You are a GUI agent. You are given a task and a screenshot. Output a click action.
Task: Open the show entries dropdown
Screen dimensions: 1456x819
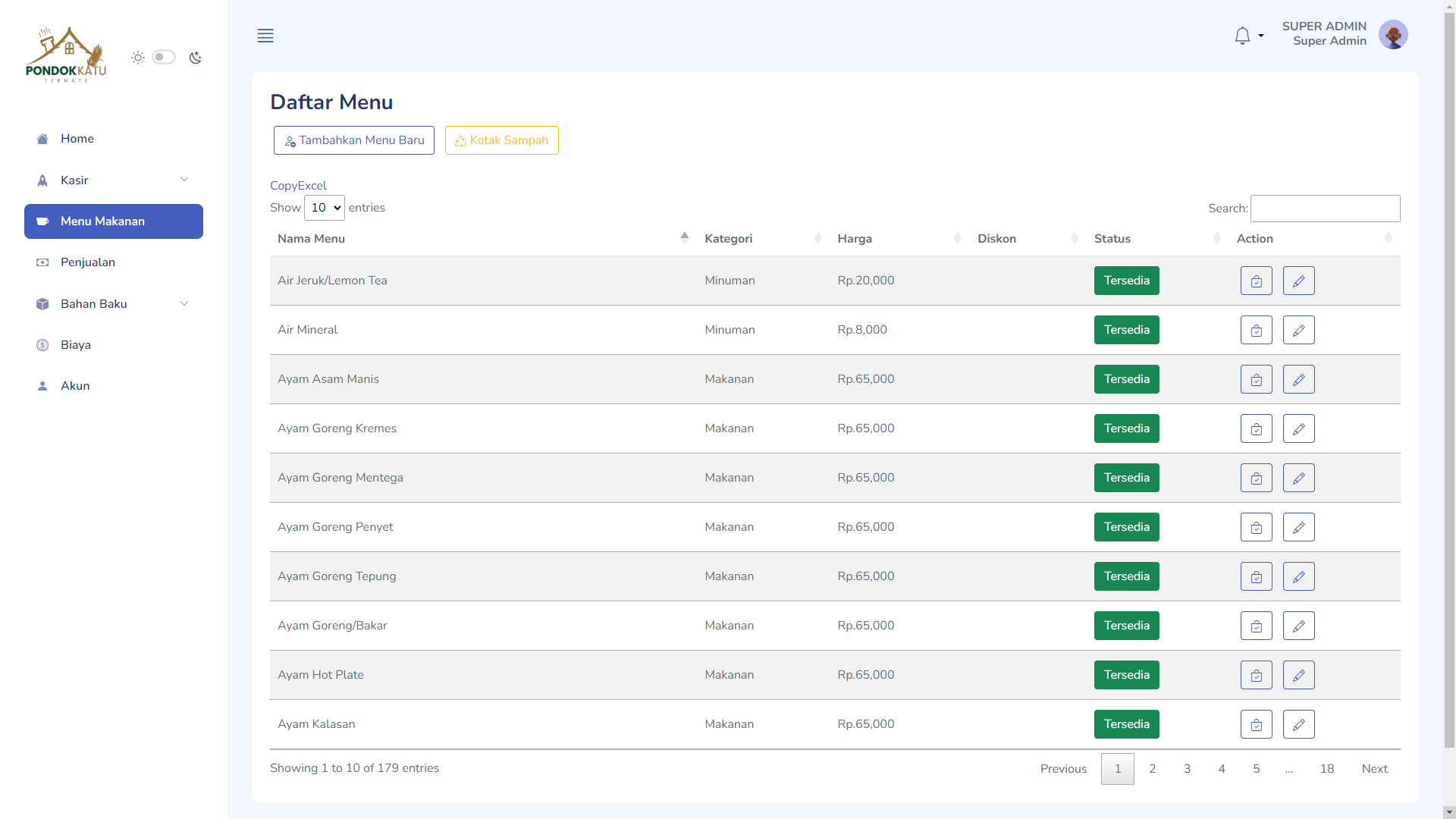[325, 208]
